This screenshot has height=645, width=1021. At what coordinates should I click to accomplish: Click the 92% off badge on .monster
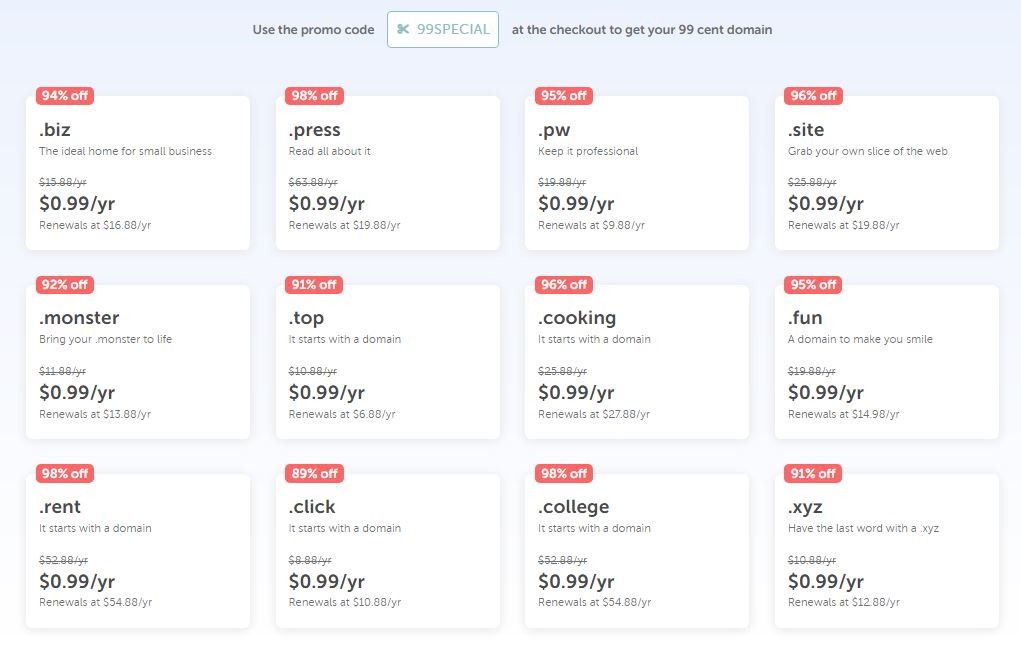tap(64, 284)
